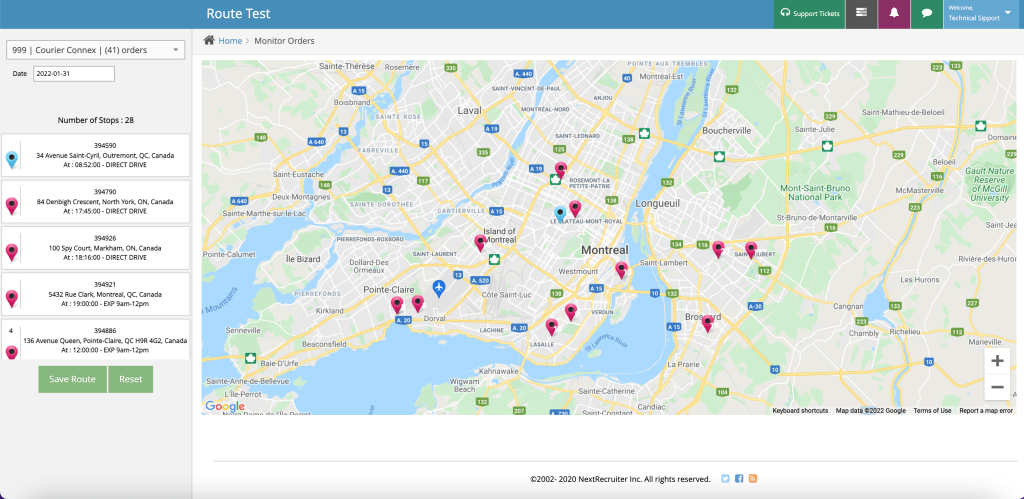Screen dimensions: 1024x499
Task: Select stop 394926 Spy Court card
Action: coord(96,248)
